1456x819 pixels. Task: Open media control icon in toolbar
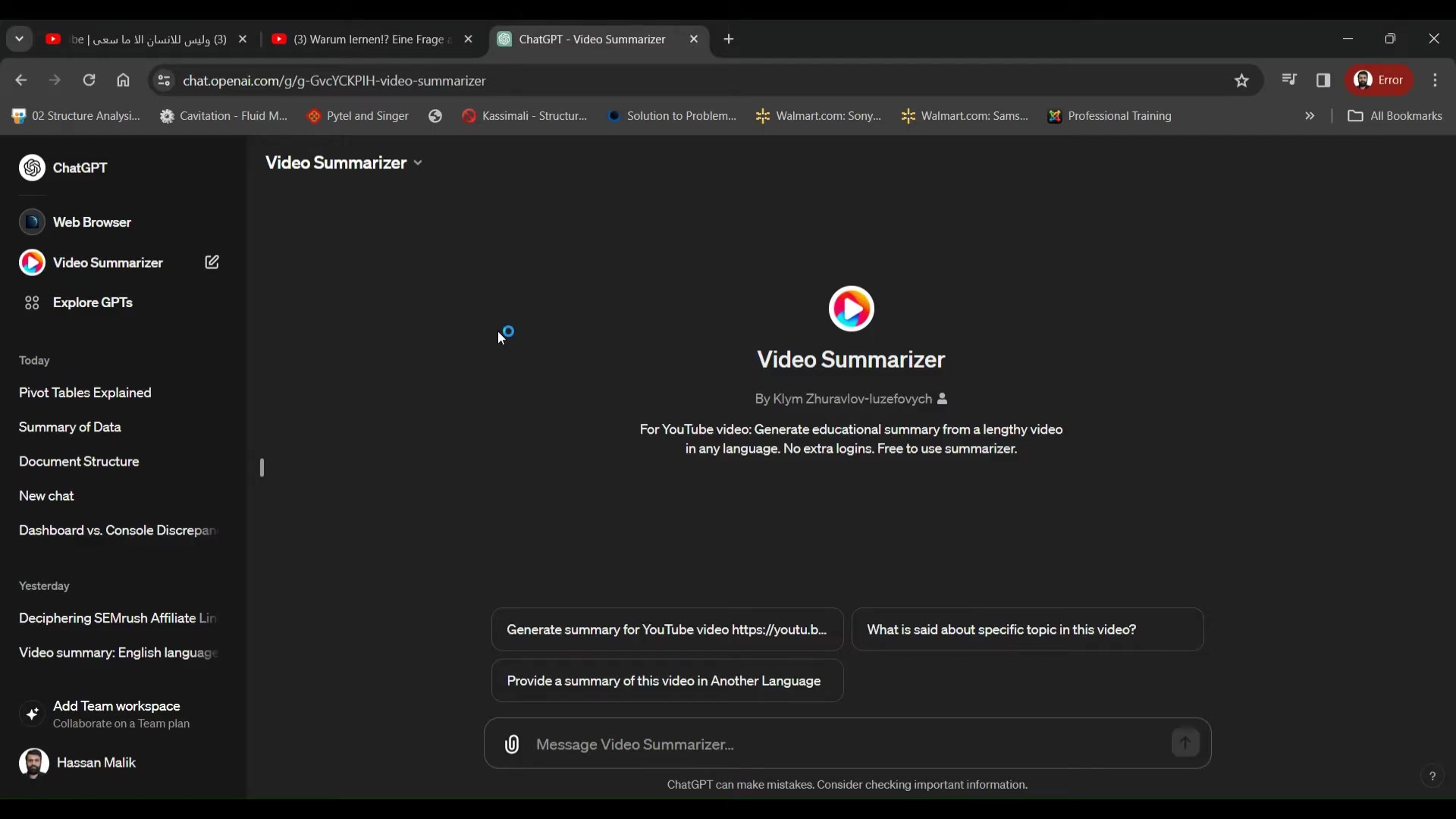click(x=1289, y=80)
